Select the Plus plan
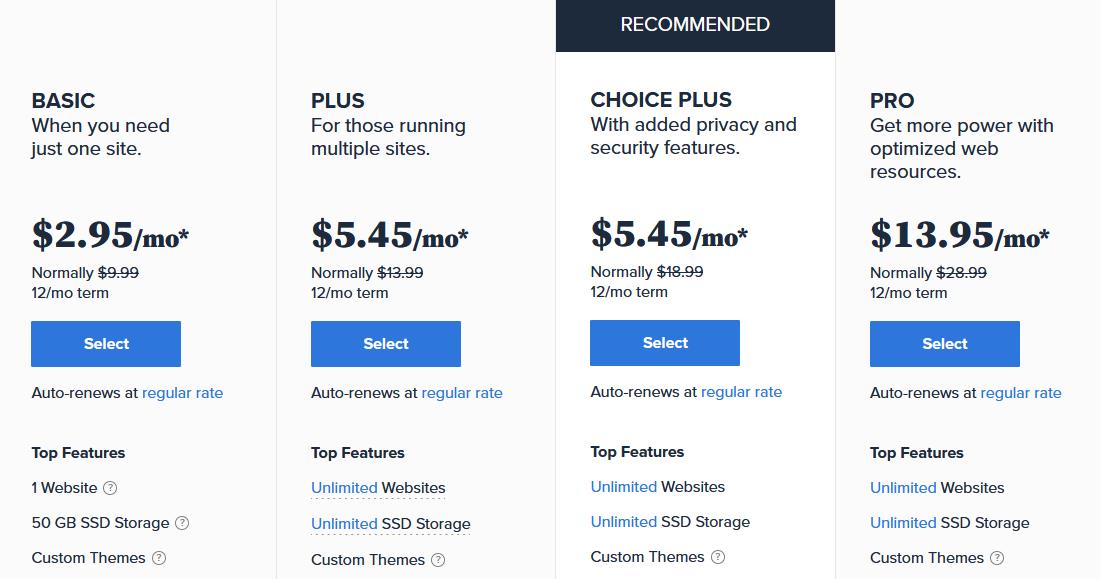This screenshot has height=579, width=1101. click(x=385, y=344)
